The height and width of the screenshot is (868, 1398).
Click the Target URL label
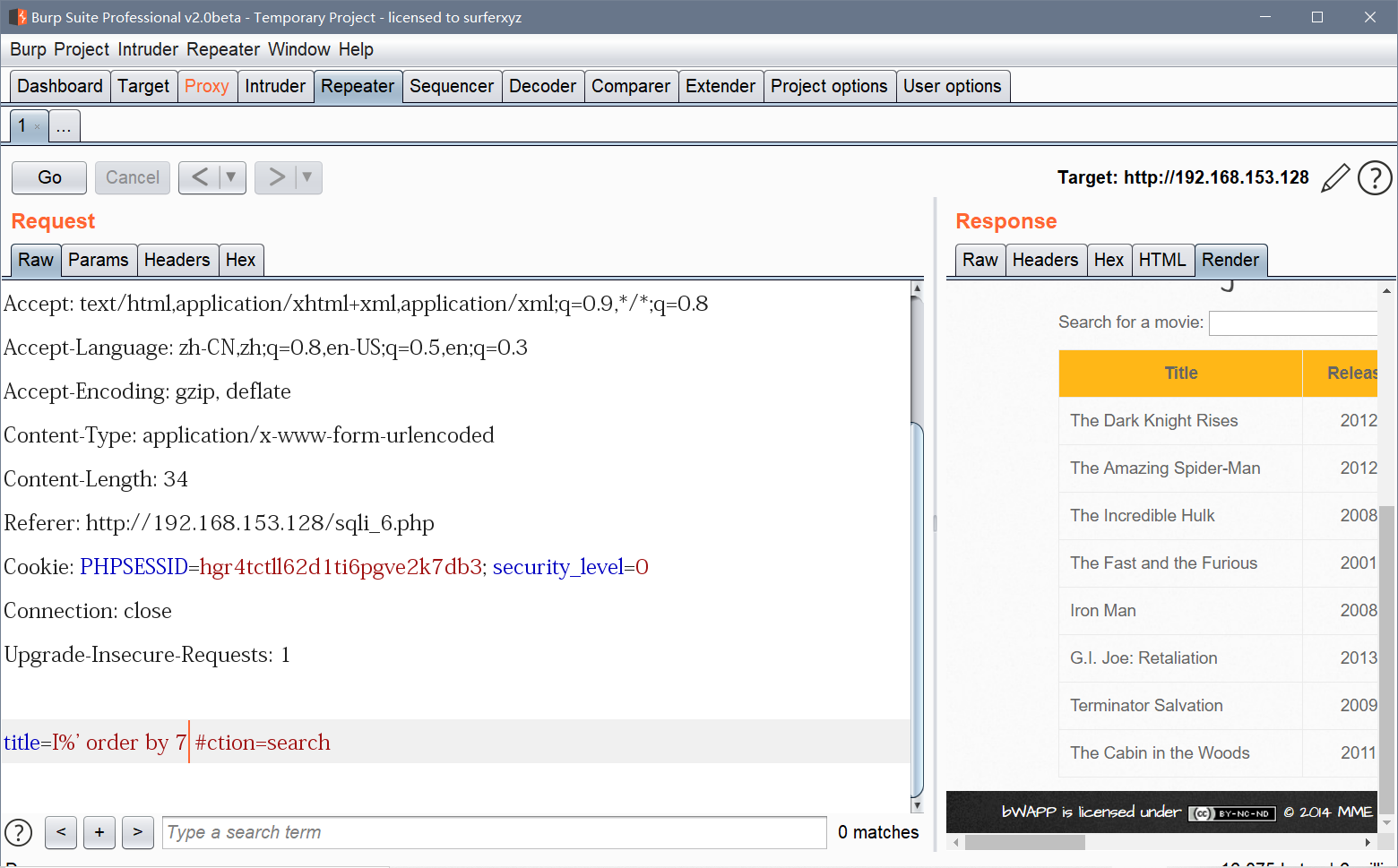[x=1183, y=177]
